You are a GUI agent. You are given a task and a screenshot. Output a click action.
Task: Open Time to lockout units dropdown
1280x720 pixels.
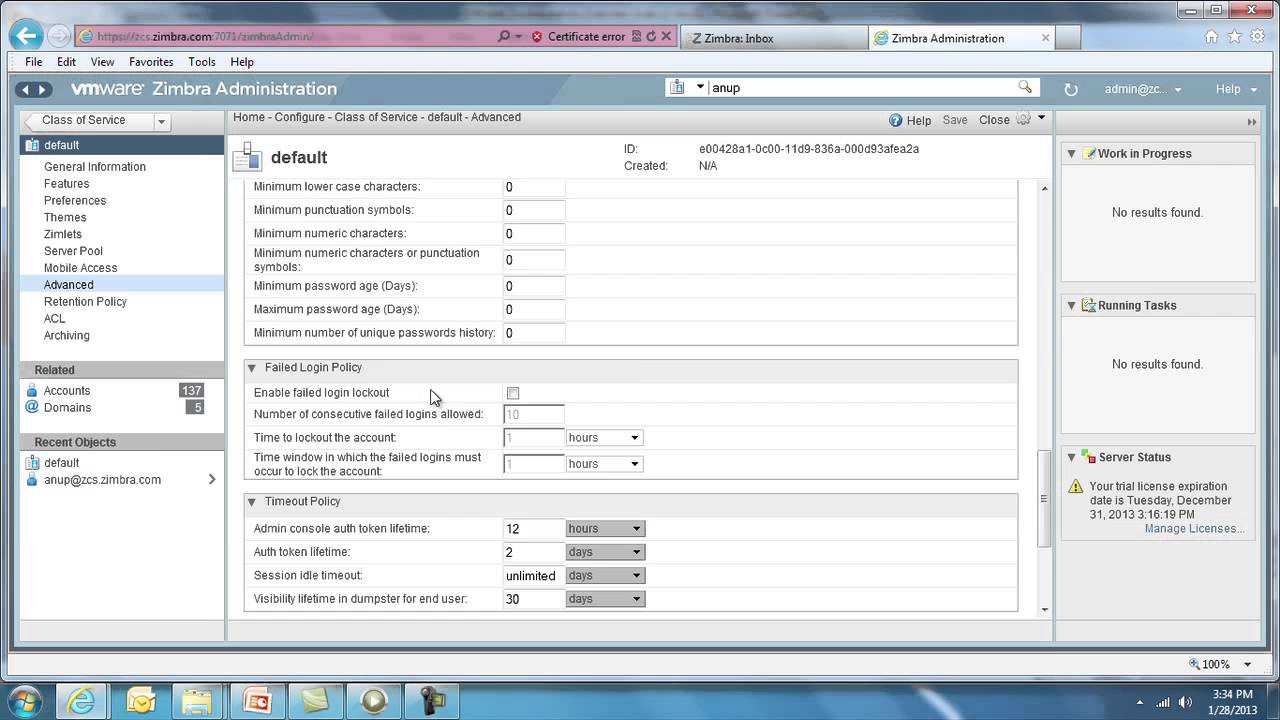[x=633, y=438]
